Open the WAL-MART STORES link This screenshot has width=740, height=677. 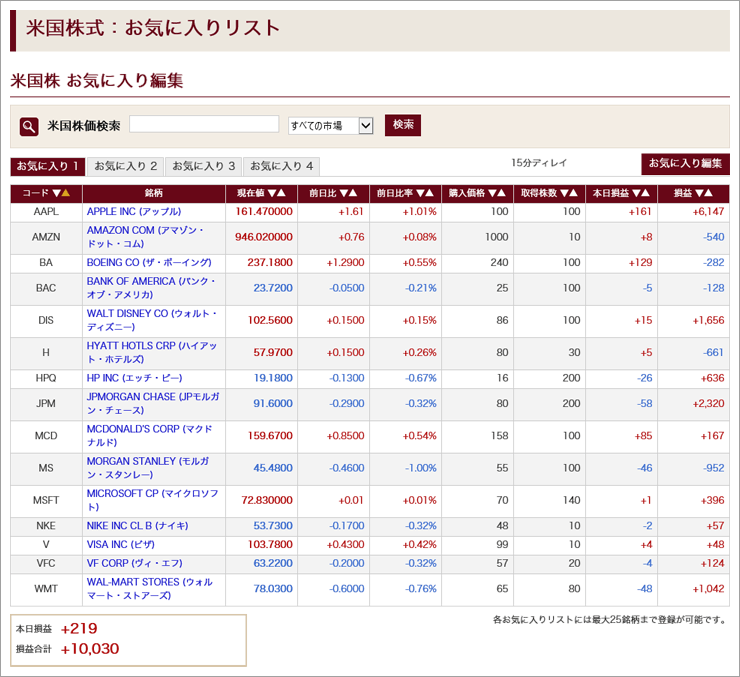pyautogui.click(x=150, y=589)
